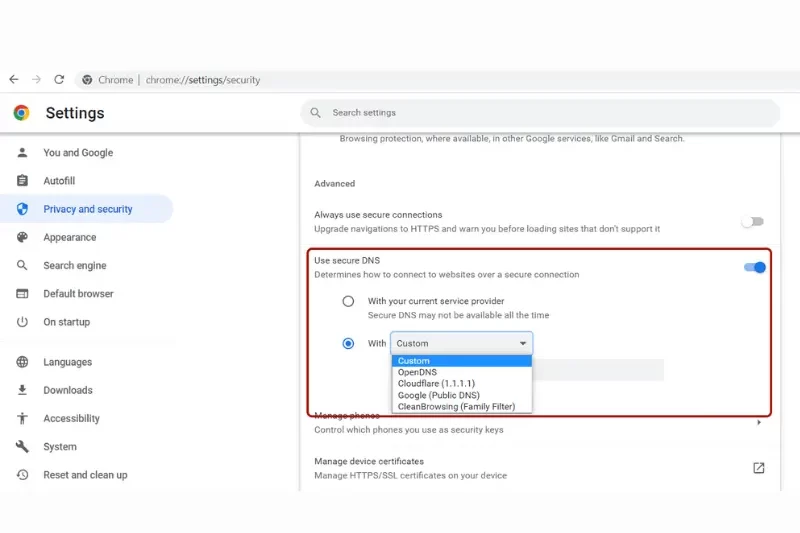
Task: Choose Cloudflare (1.1.1.1) from the list
Action: [x=462, y=384]
